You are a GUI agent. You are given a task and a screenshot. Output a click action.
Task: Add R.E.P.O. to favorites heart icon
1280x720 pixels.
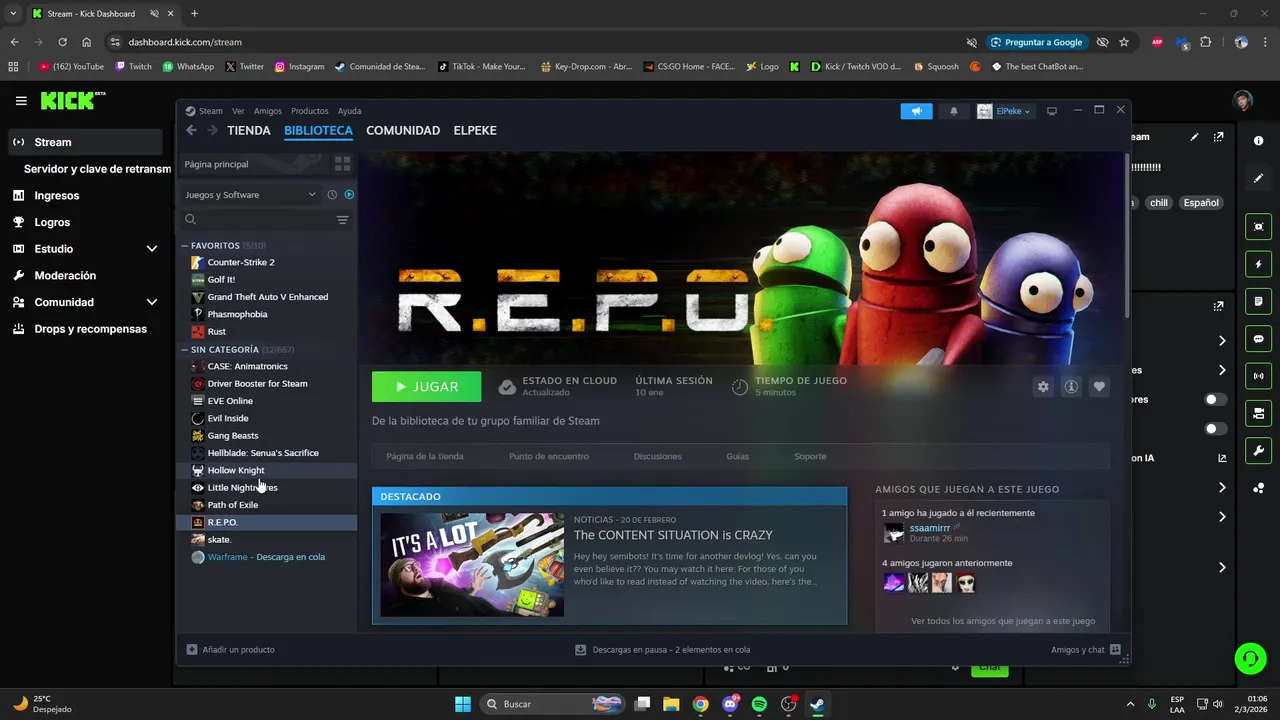click(x=1099, y=387)
